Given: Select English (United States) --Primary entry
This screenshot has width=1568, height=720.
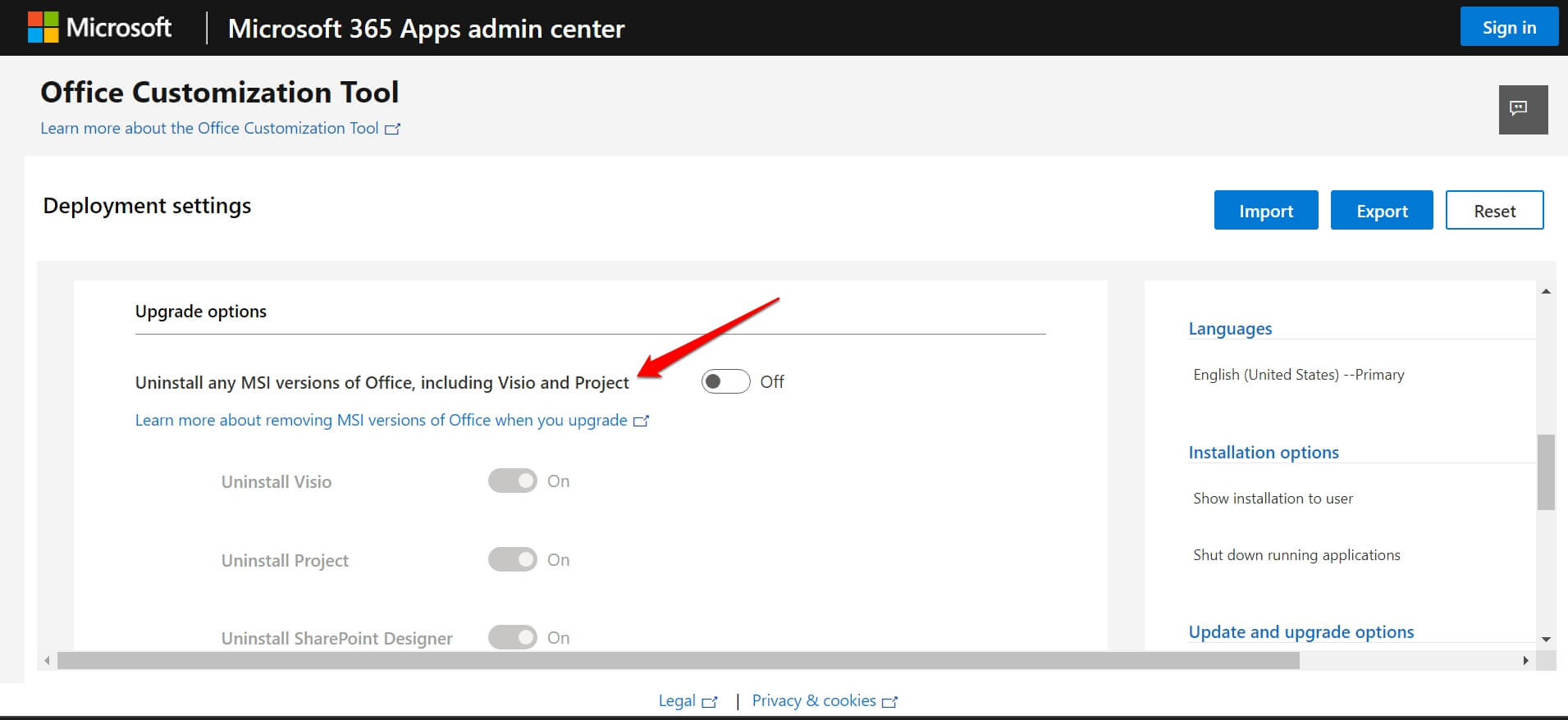Looking at the screenshot, I should click(1299, 375).
